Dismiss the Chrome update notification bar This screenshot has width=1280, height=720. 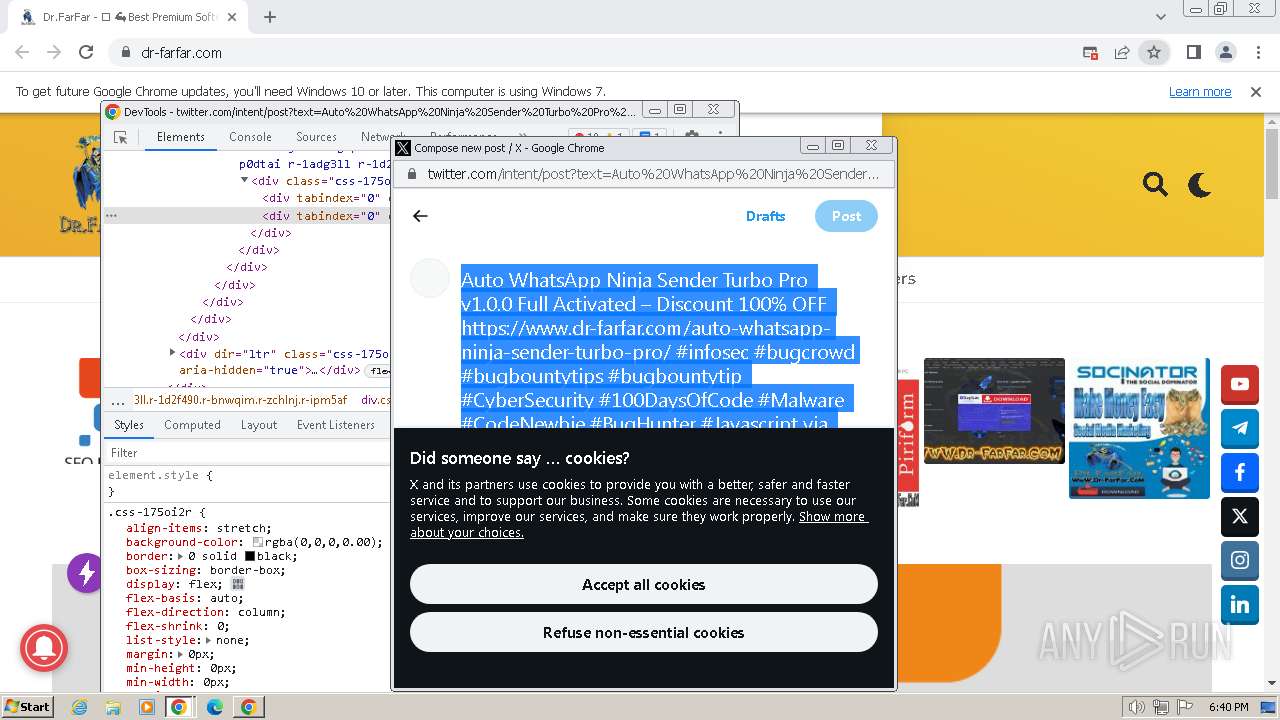1256,91
